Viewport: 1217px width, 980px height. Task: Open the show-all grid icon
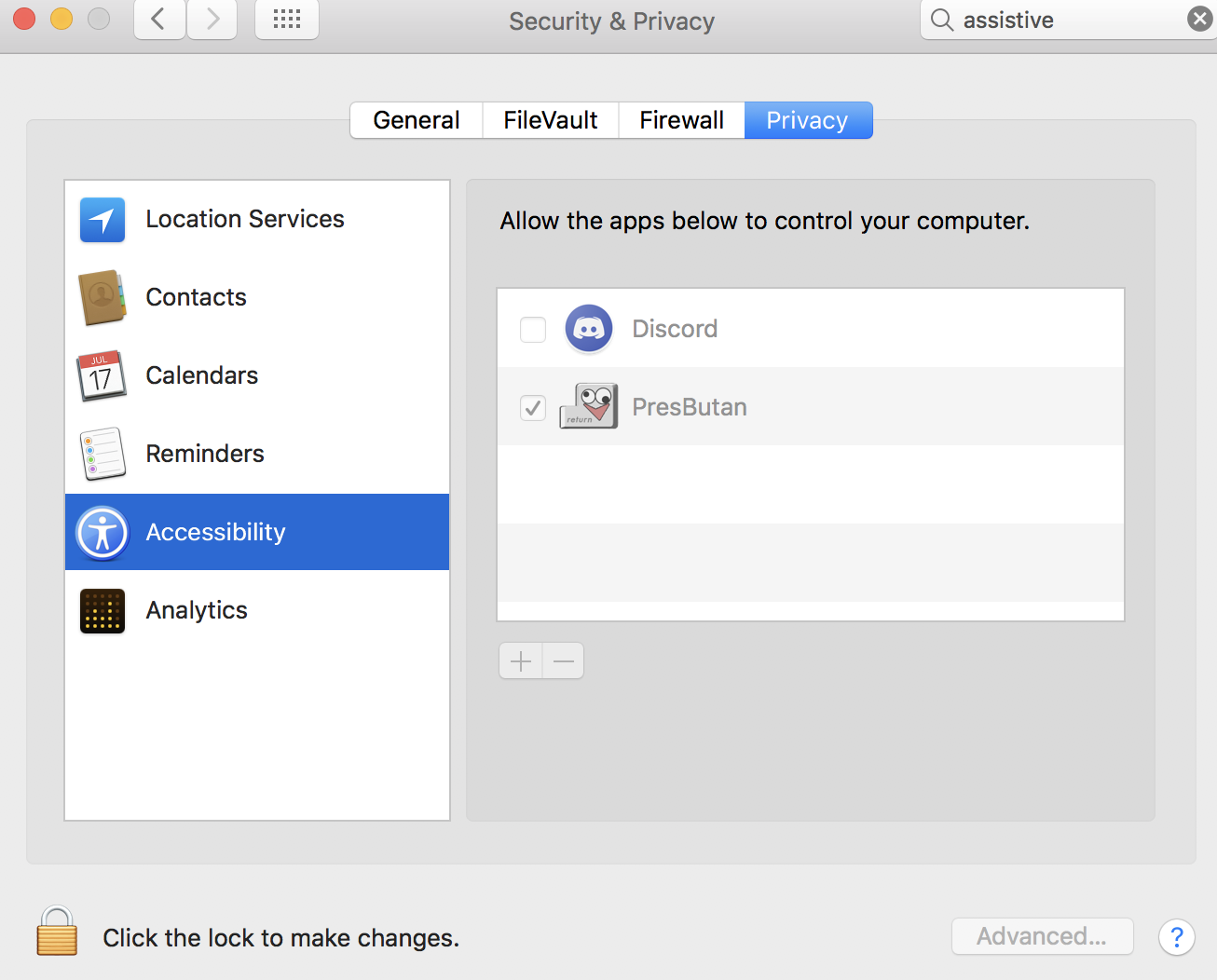click(287, 20)
